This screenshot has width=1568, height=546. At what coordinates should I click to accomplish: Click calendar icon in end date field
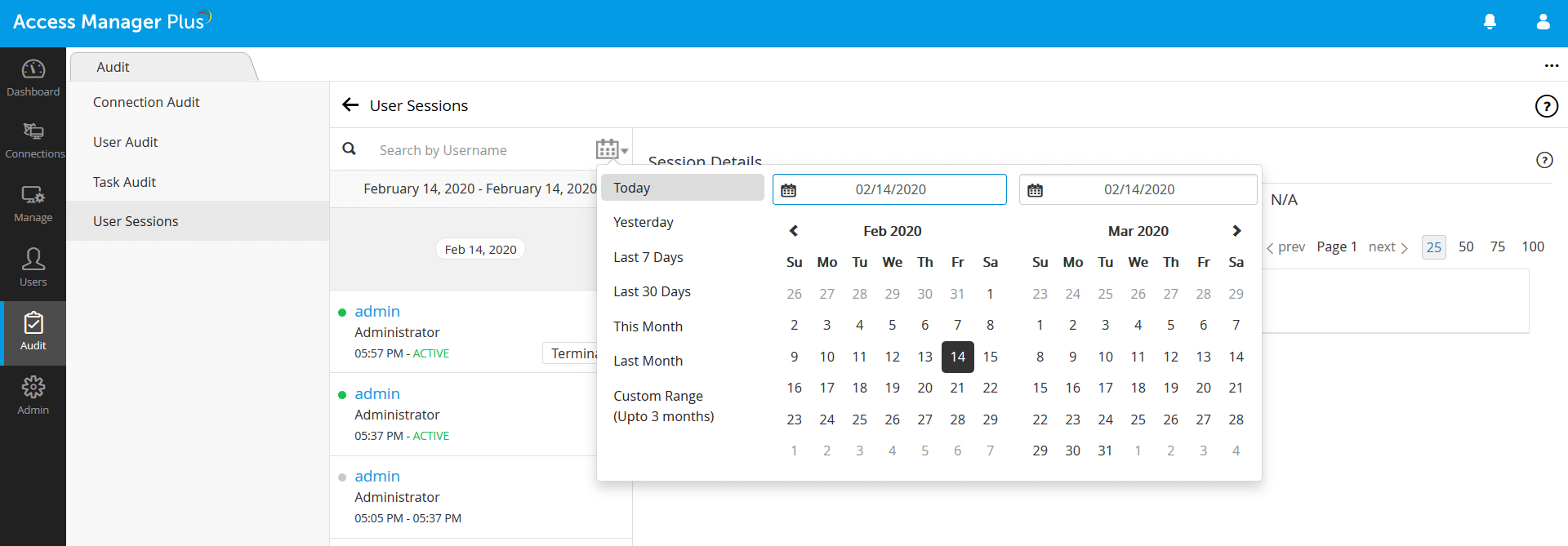[1035, 190]
